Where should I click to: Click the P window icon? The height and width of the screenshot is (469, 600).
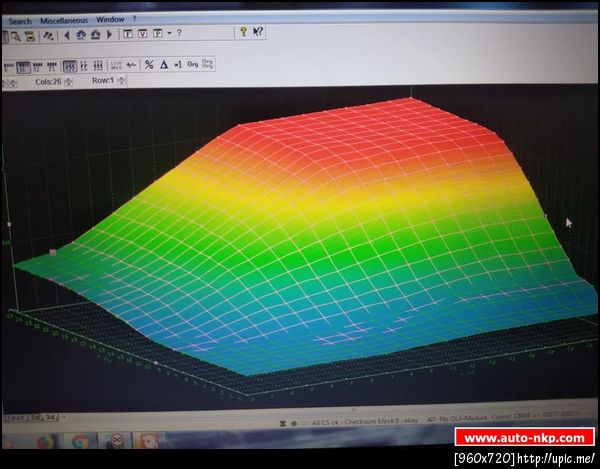(158, 33)
